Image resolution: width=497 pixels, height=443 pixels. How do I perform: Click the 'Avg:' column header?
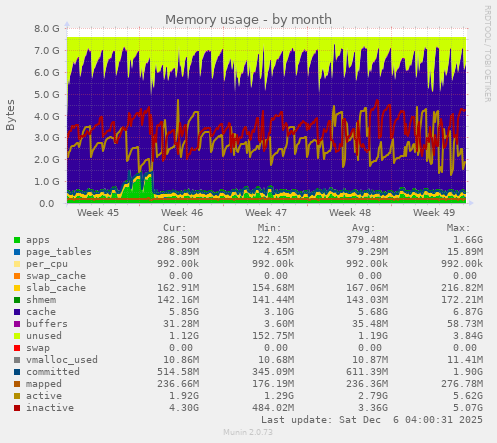click(364, 228)
